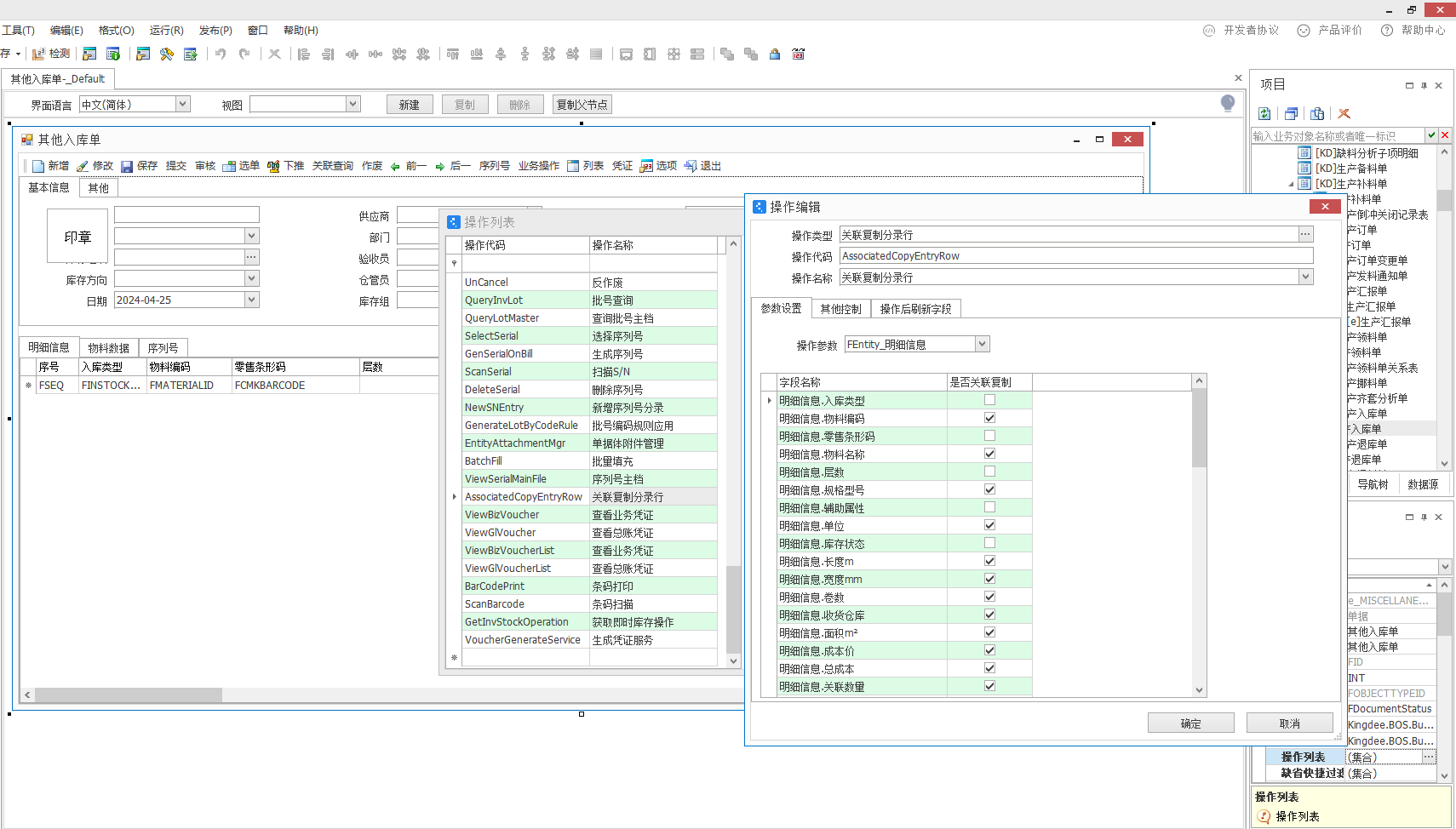Enable the 明细信息.入库类型 checkbox
Image resolution: width=1456 pixels, height=829 pixels.
click(x=989, y=400)
